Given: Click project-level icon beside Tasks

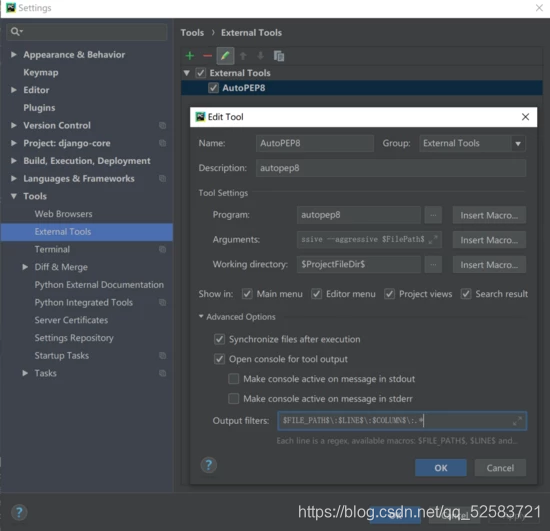Looking at the screenshot, I should (162, 373).
